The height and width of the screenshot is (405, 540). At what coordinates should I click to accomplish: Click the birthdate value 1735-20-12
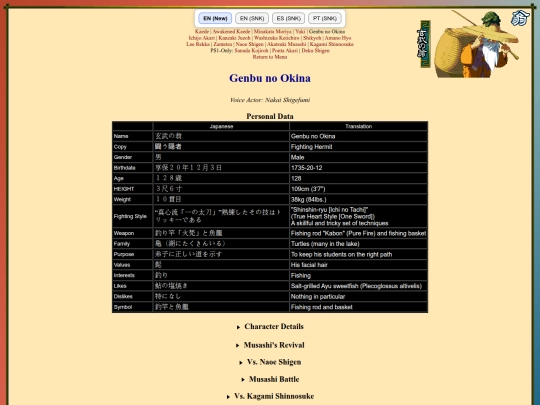(359, 168)
